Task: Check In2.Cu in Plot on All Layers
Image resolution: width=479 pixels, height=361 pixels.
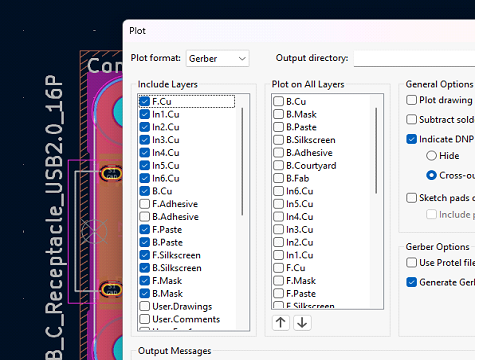Action: 279,242
